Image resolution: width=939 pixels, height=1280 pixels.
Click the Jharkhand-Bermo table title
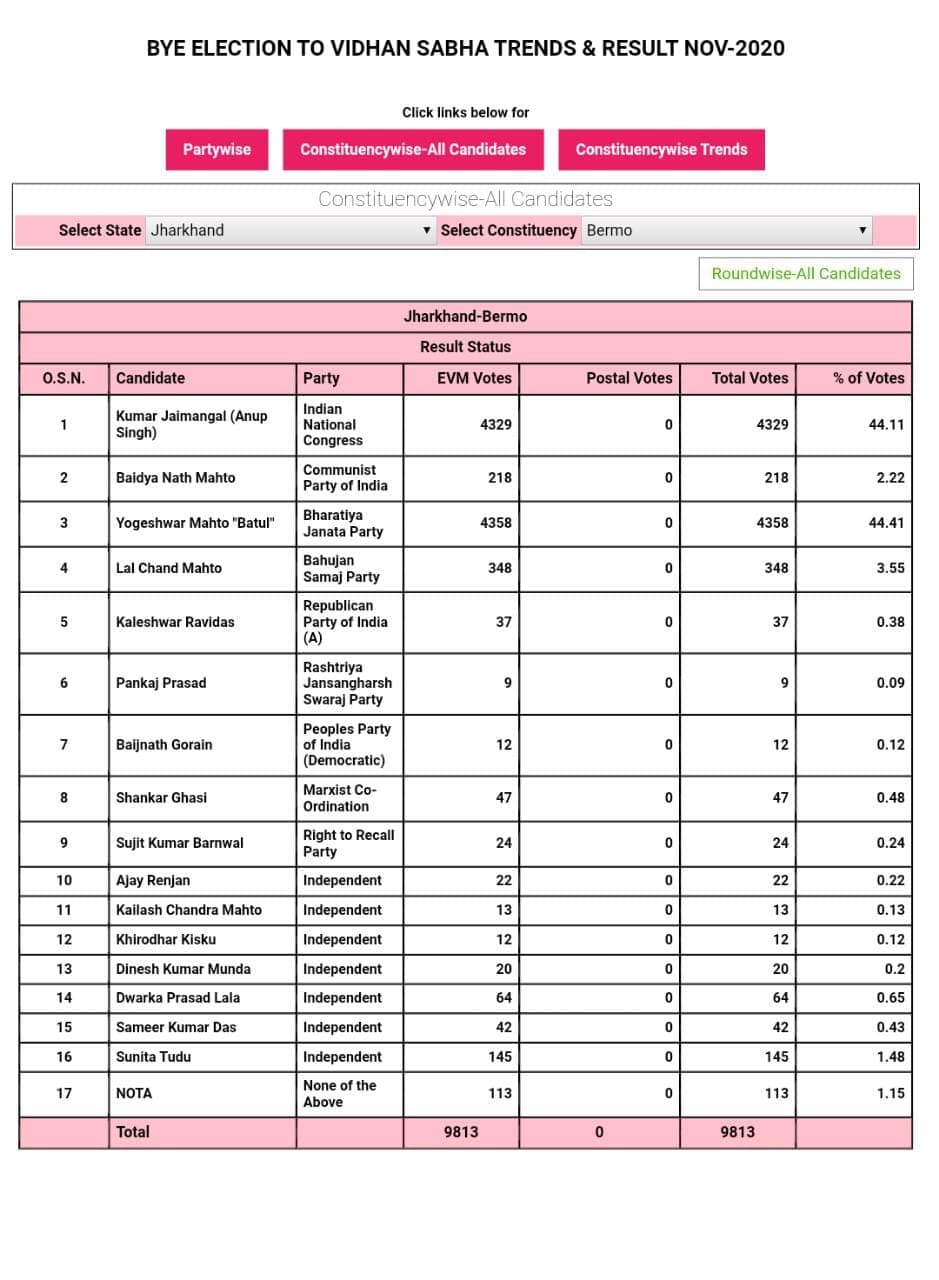(465, 316)
